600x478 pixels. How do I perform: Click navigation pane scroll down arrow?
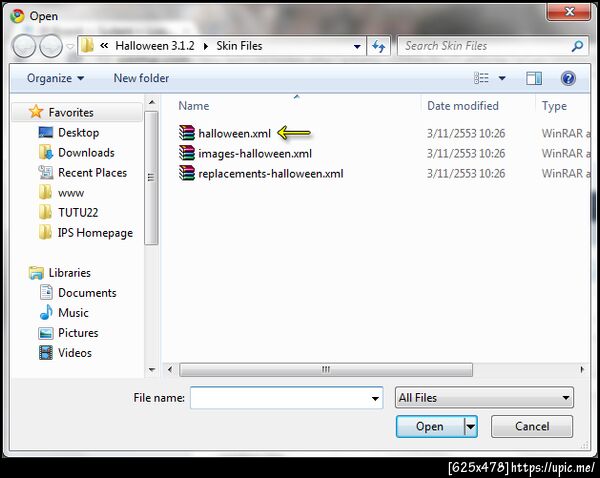click(152, 370)
